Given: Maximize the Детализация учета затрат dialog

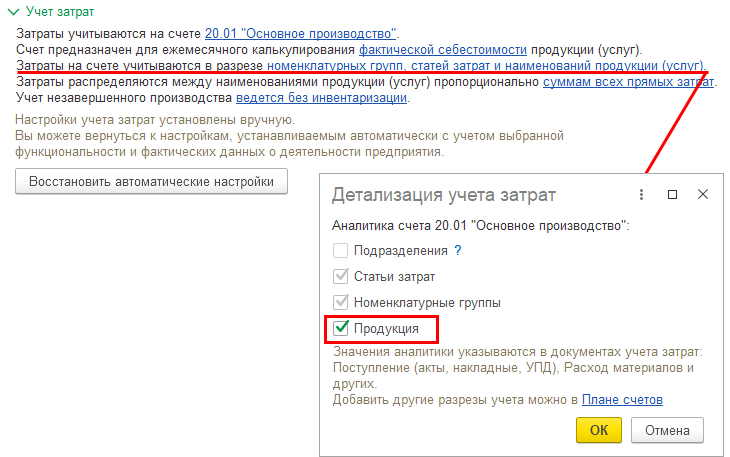Looking at the screenshot, I should coord(672,195).
